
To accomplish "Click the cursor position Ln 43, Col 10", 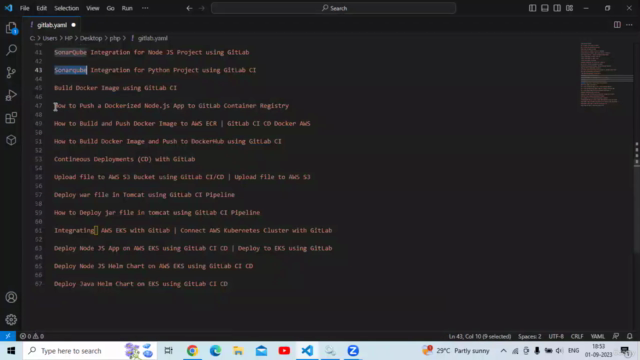I will coord(480,336).
